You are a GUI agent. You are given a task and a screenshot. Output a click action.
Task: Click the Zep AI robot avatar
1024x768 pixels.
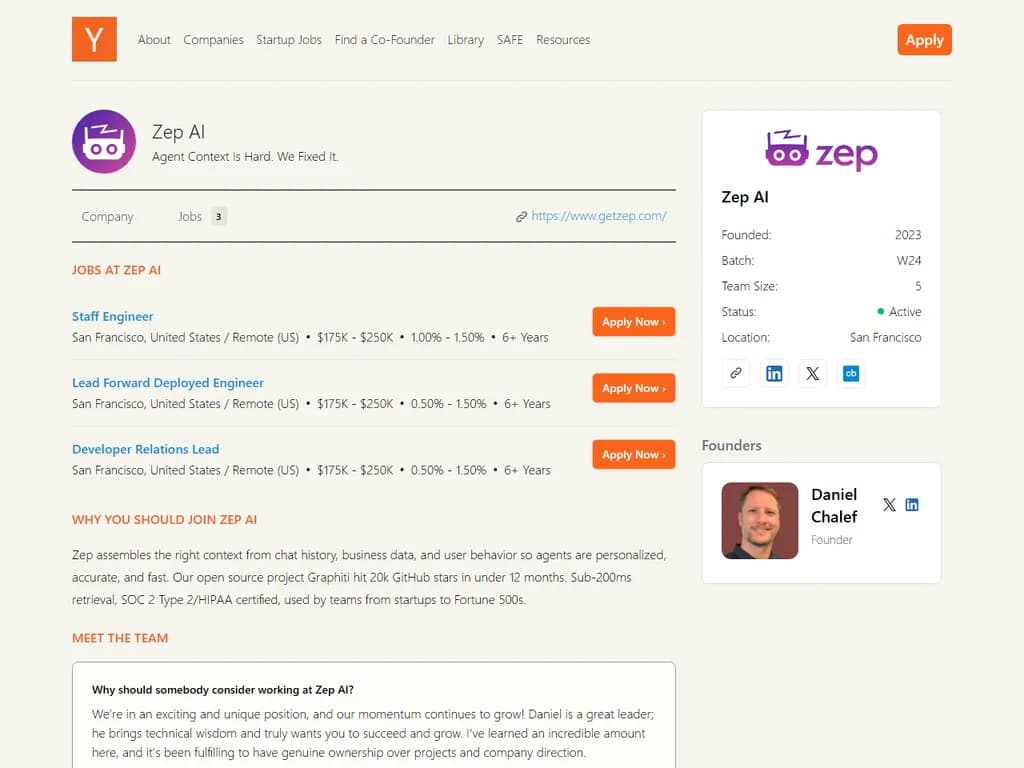(103, 141)
